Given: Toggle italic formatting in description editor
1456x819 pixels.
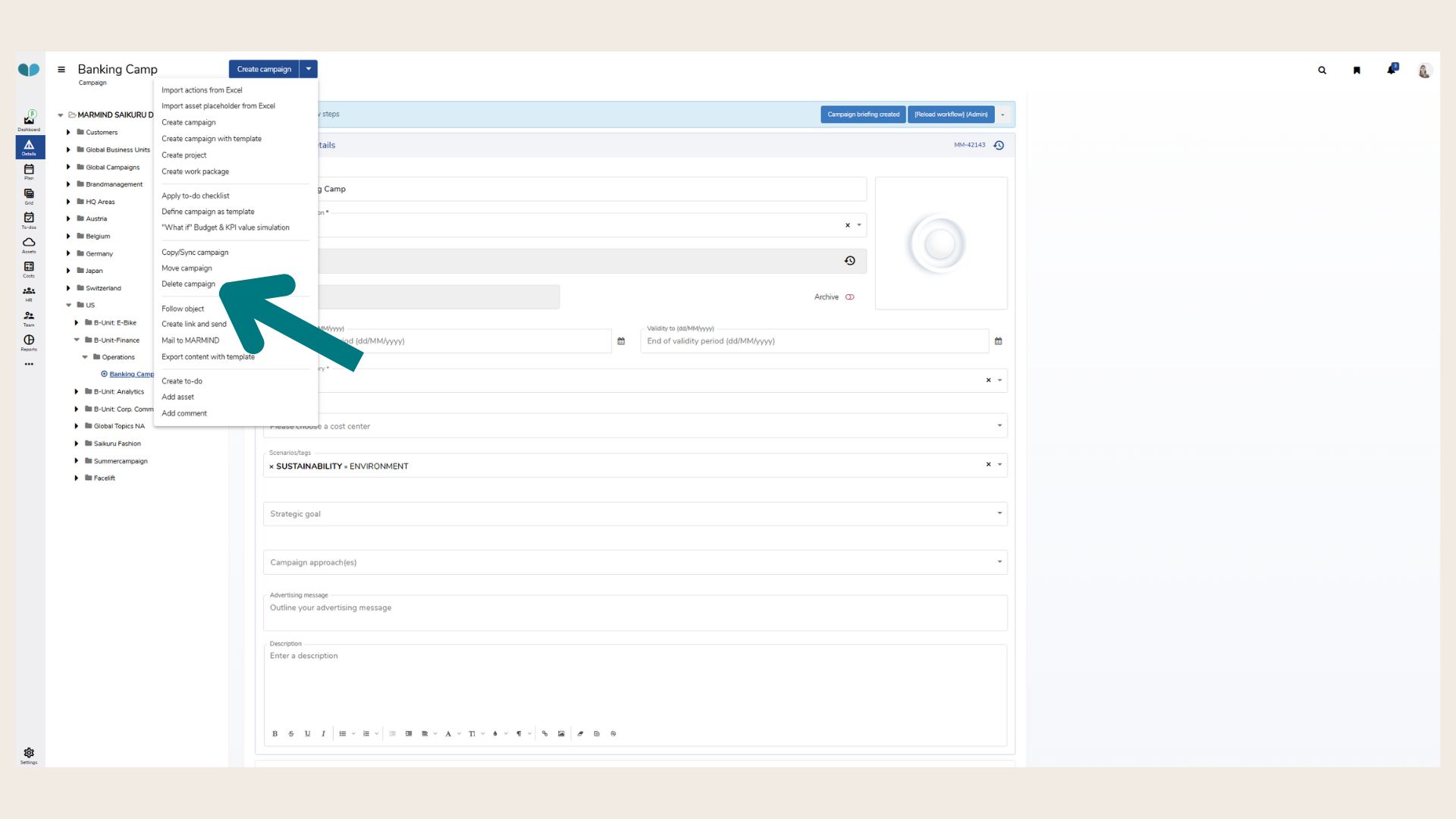Looking at the screenshot, I should (x=323, y=734).
